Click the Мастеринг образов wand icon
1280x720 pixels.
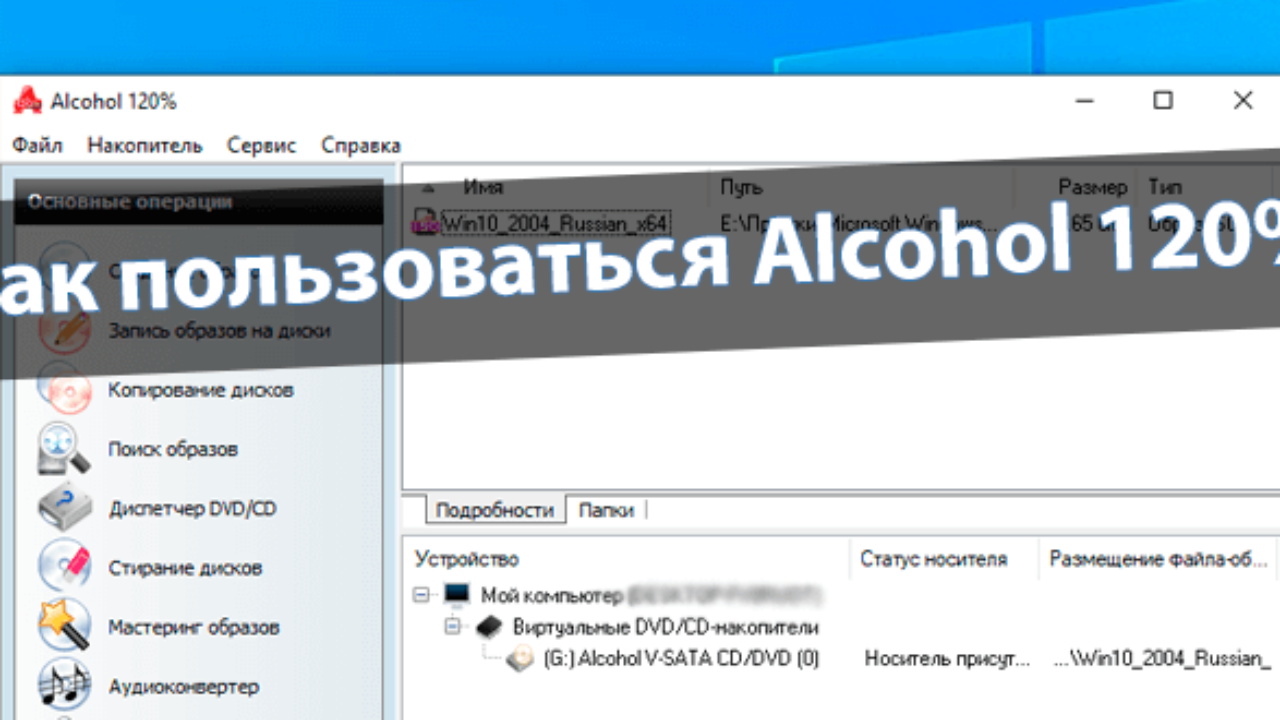[x=65, y=627]
